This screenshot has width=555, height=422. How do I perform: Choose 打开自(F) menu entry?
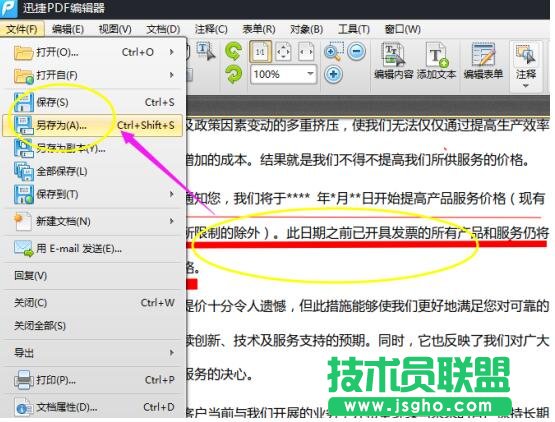pos(93,75)
